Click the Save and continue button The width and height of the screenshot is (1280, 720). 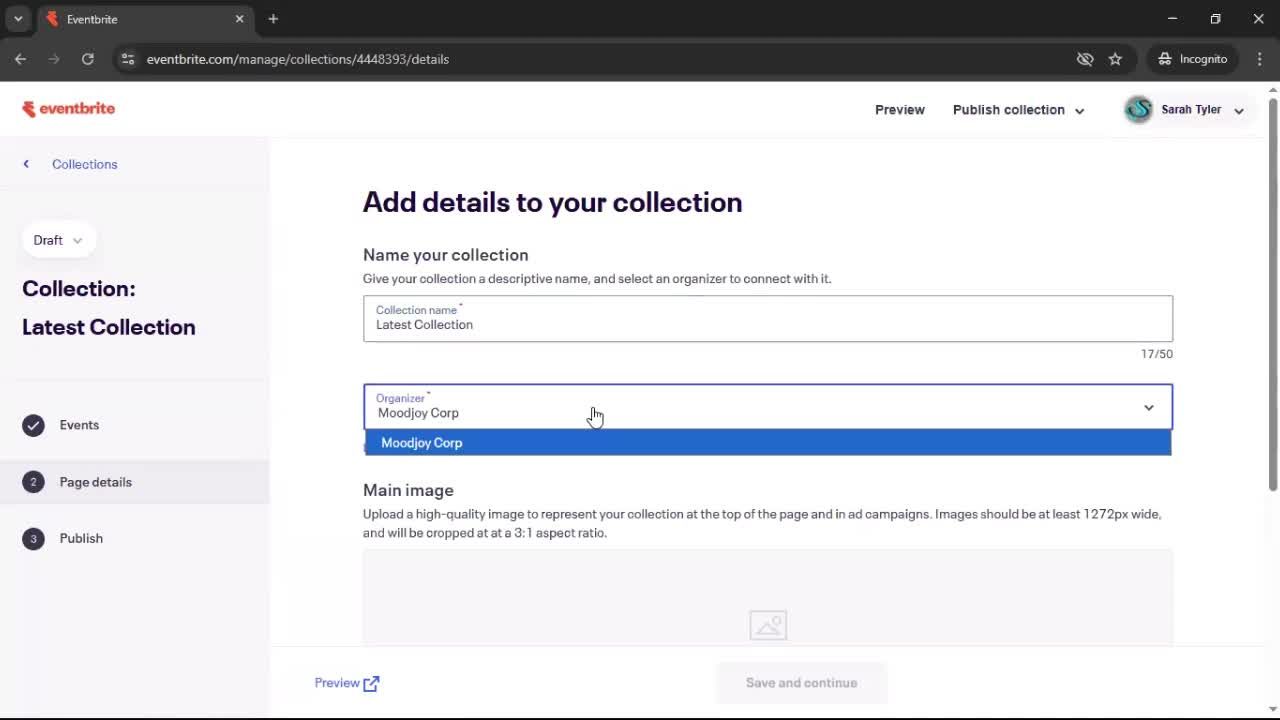[x=801, y=683]
